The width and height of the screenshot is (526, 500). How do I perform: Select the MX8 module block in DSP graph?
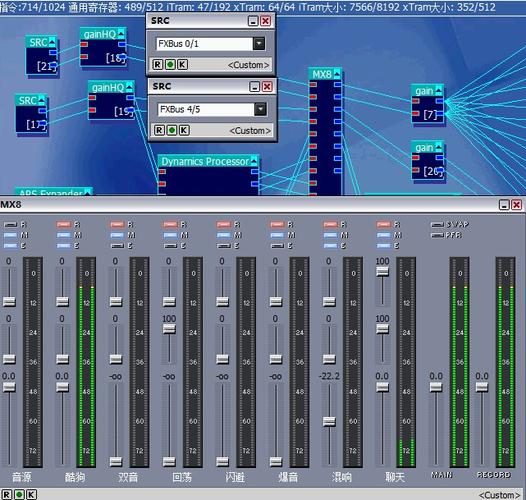(x=325, y=132)
